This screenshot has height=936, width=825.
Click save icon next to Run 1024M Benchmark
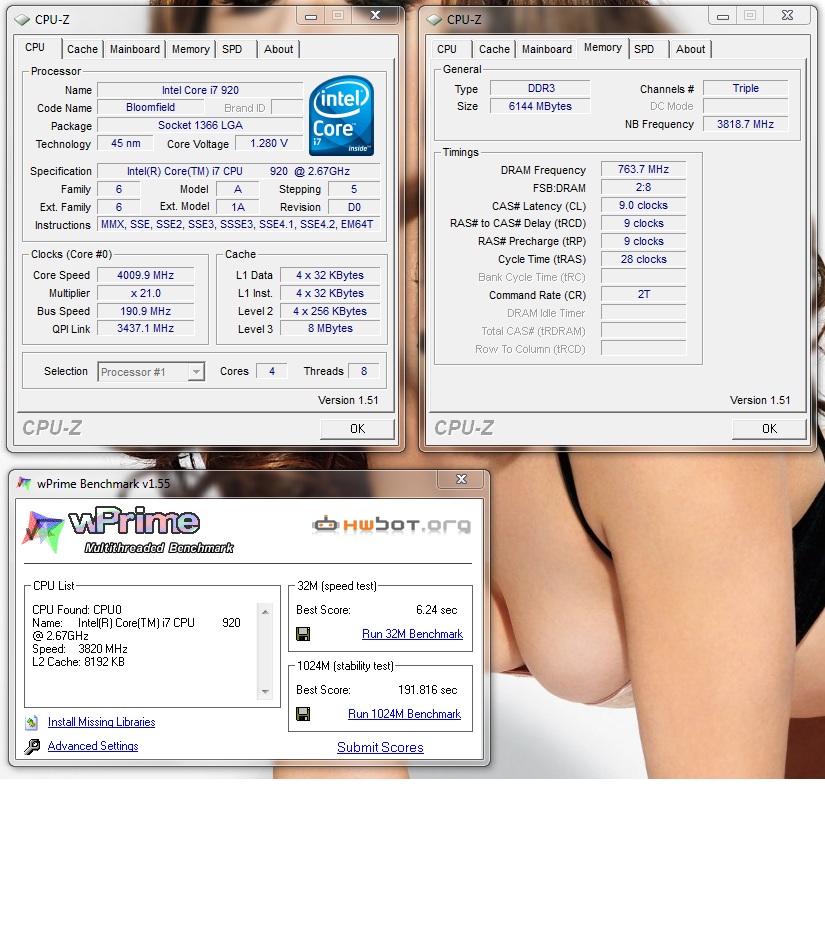pyautogui.click(x=303, y=714)
